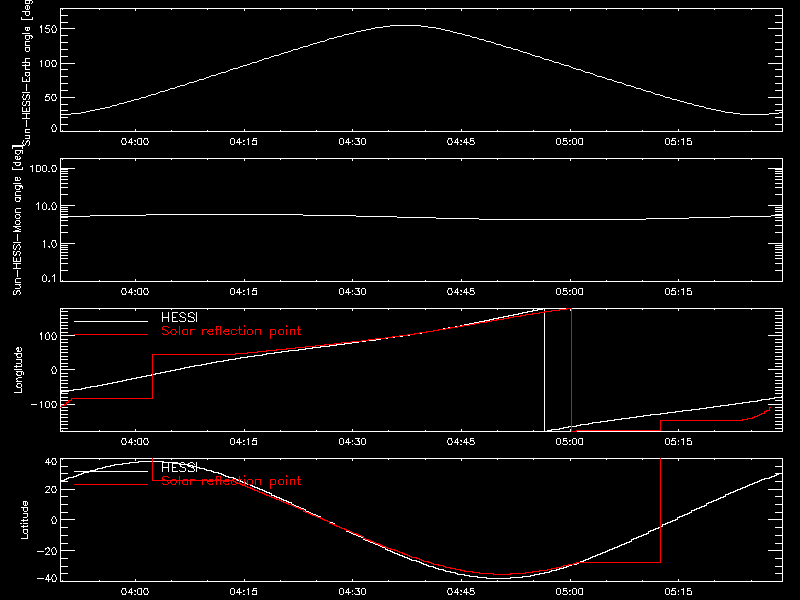This screenshot has height=600, width=800.
Task: Click 04:15 under the Latitude plot
Action: coord(243,591)
